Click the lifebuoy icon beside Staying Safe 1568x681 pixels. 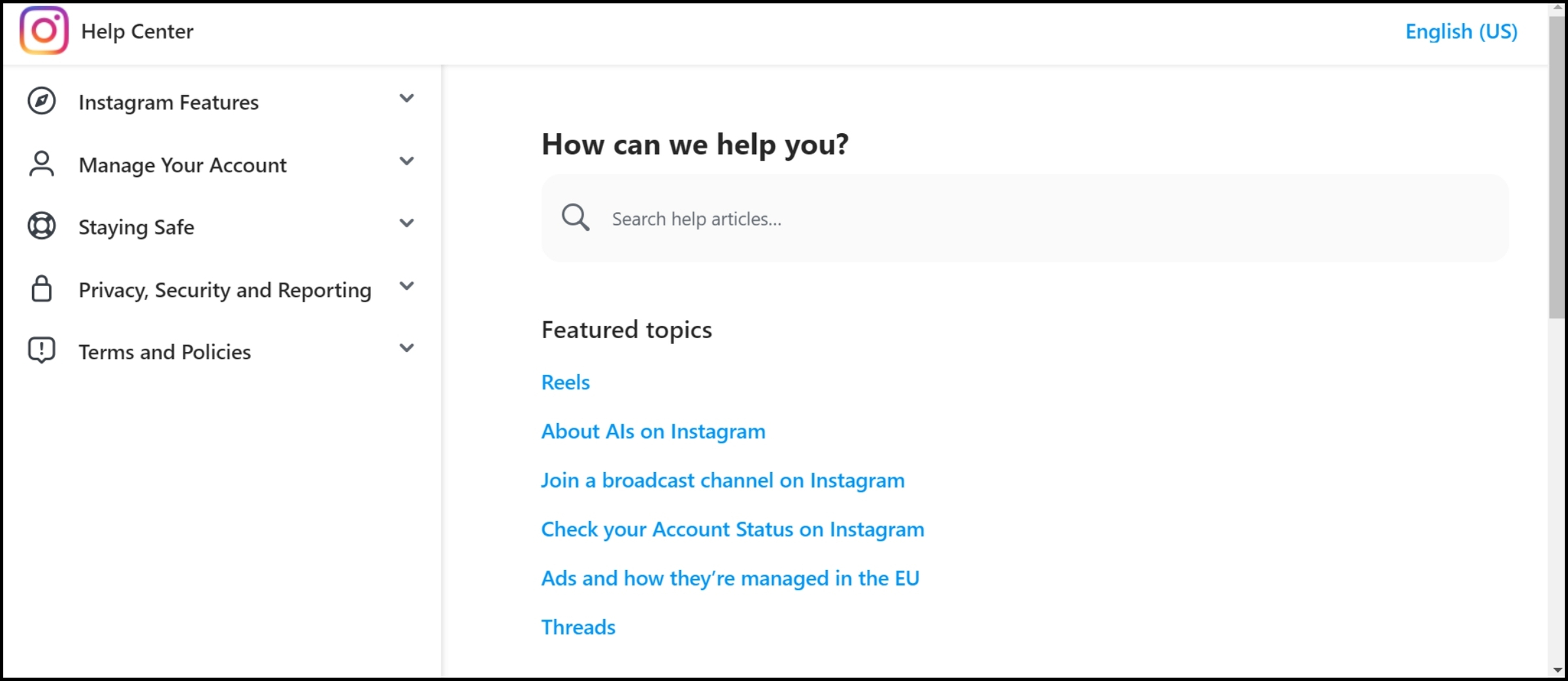(42, 226)
